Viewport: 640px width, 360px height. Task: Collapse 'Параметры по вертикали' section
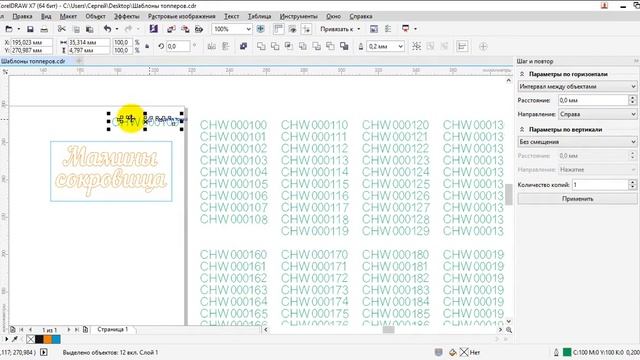pos(522,129)
